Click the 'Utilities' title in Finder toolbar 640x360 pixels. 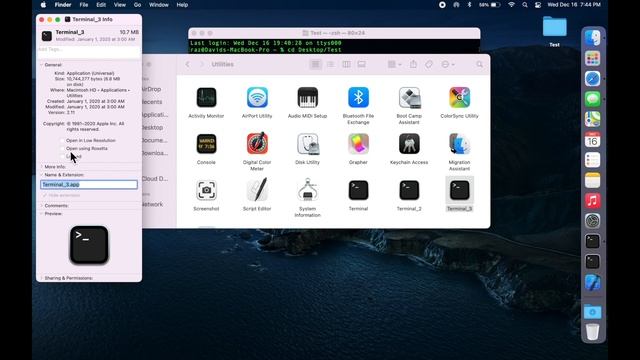pos(222,64)
